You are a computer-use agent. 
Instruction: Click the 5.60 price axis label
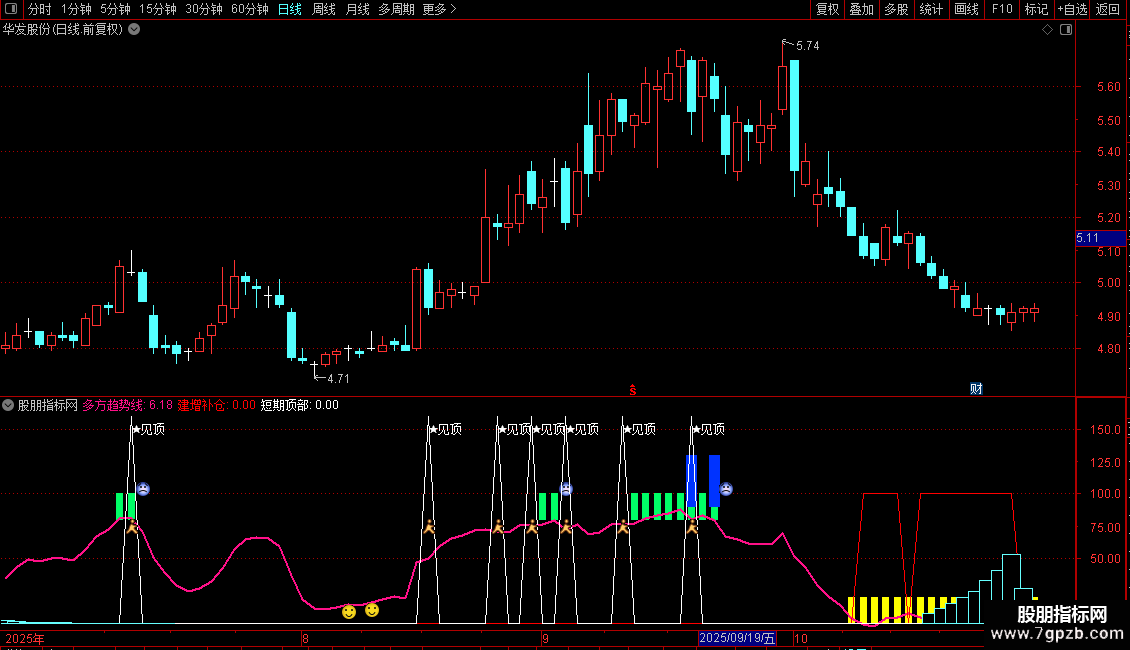[1108, 86]
